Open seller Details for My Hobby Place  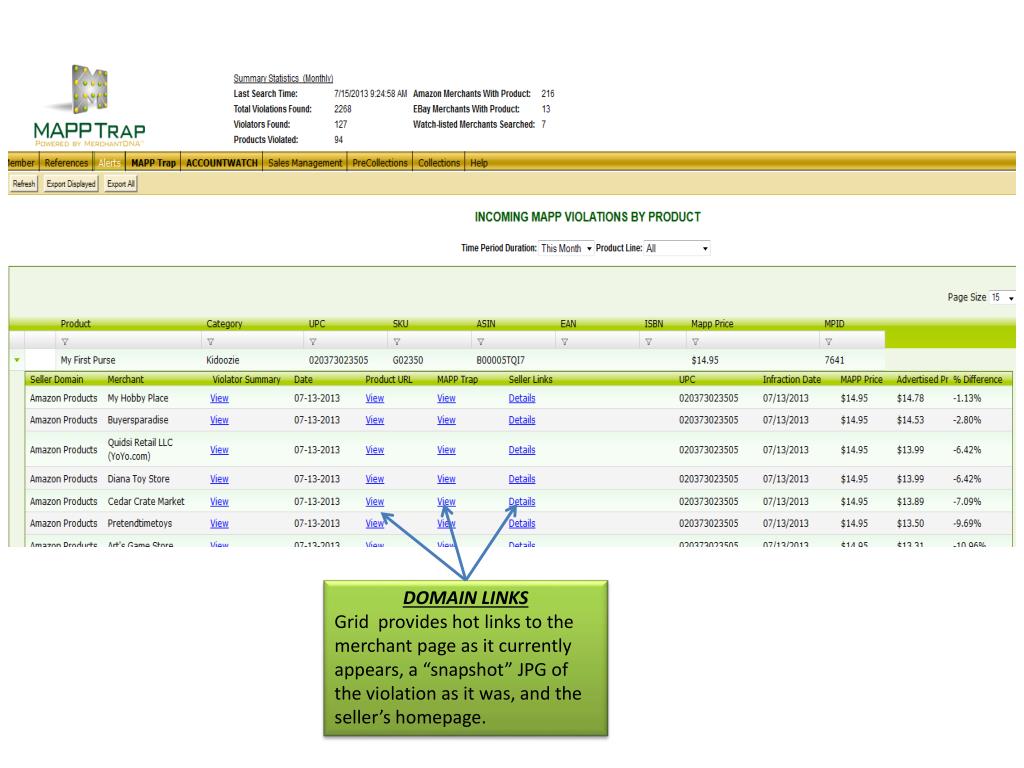(522, 398)
